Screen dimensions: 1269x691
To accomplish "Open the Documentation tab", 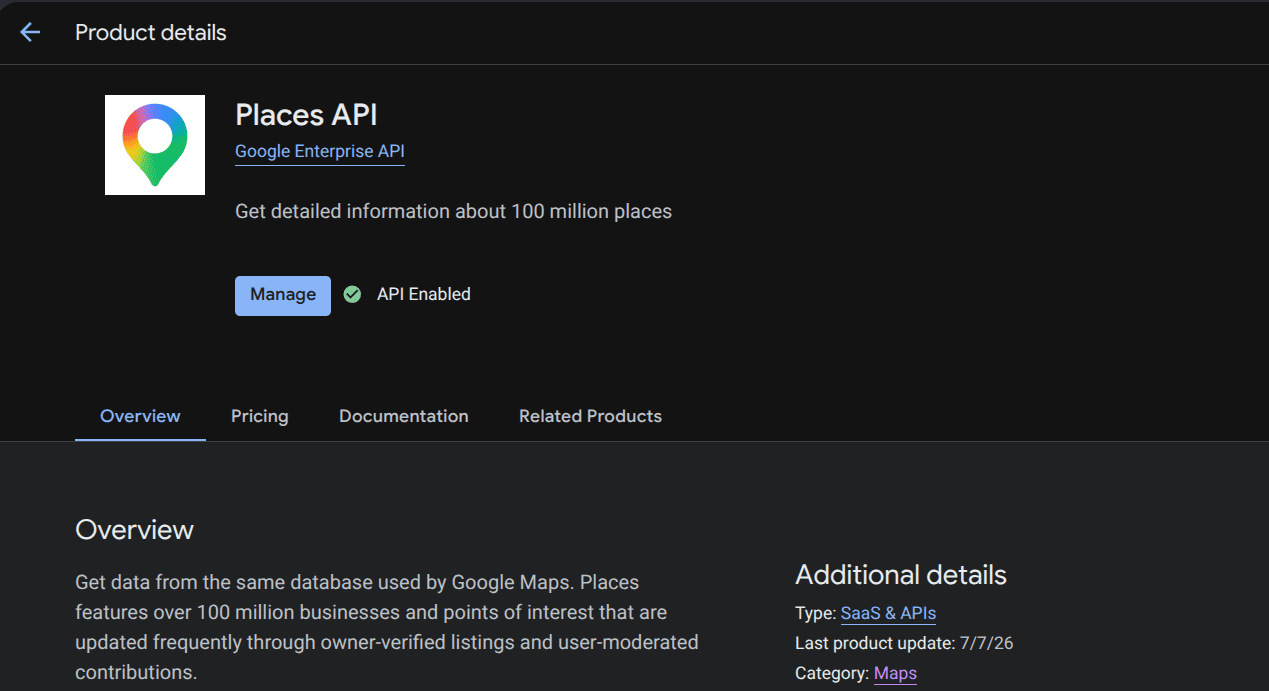I will click(x=404, y=416).
